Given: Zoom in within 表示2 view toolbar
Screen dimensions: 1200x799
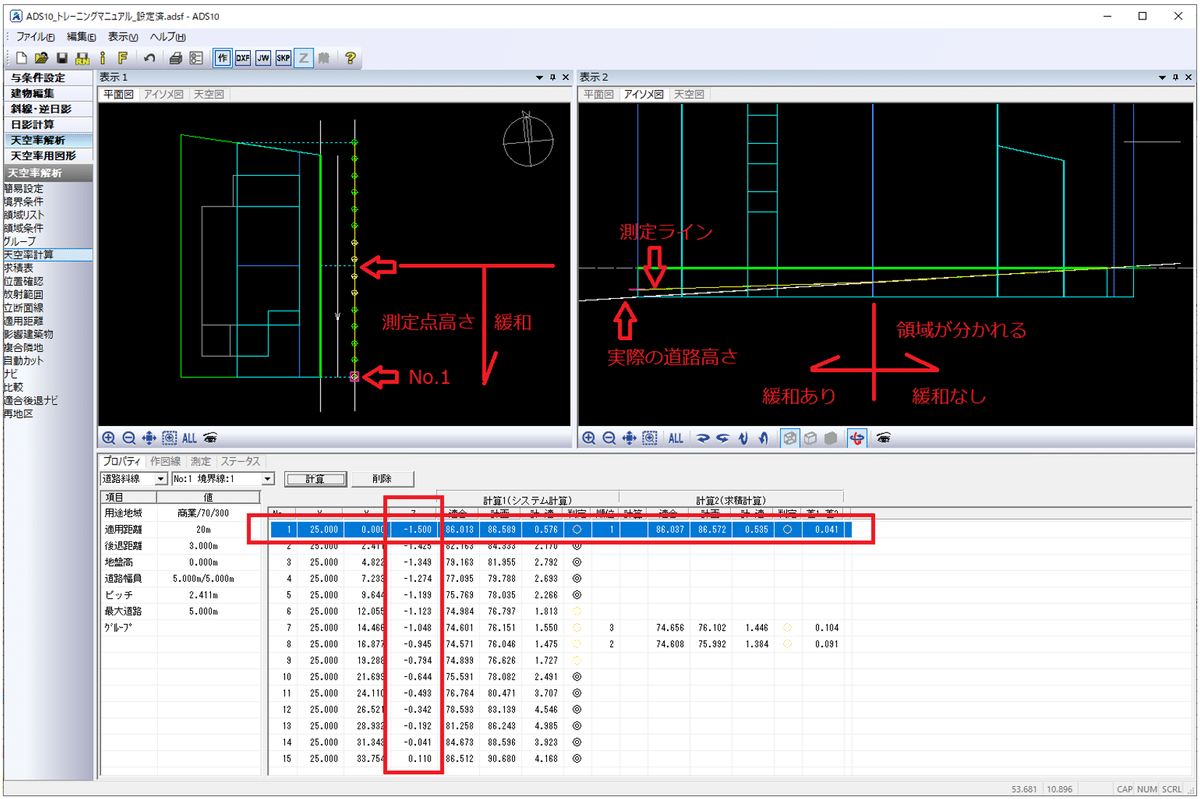Looking at the screenshot, I should point(589,437).
